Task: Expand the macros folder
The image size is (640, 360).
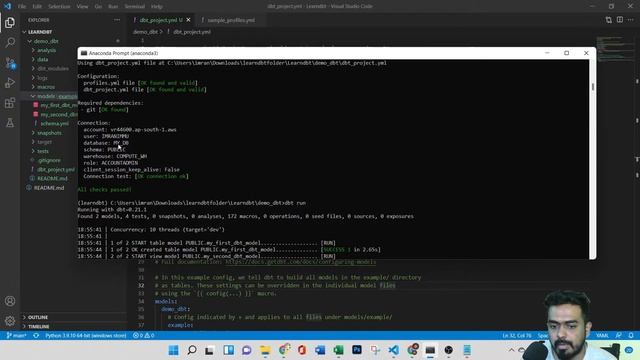Action: click(46, 87)
